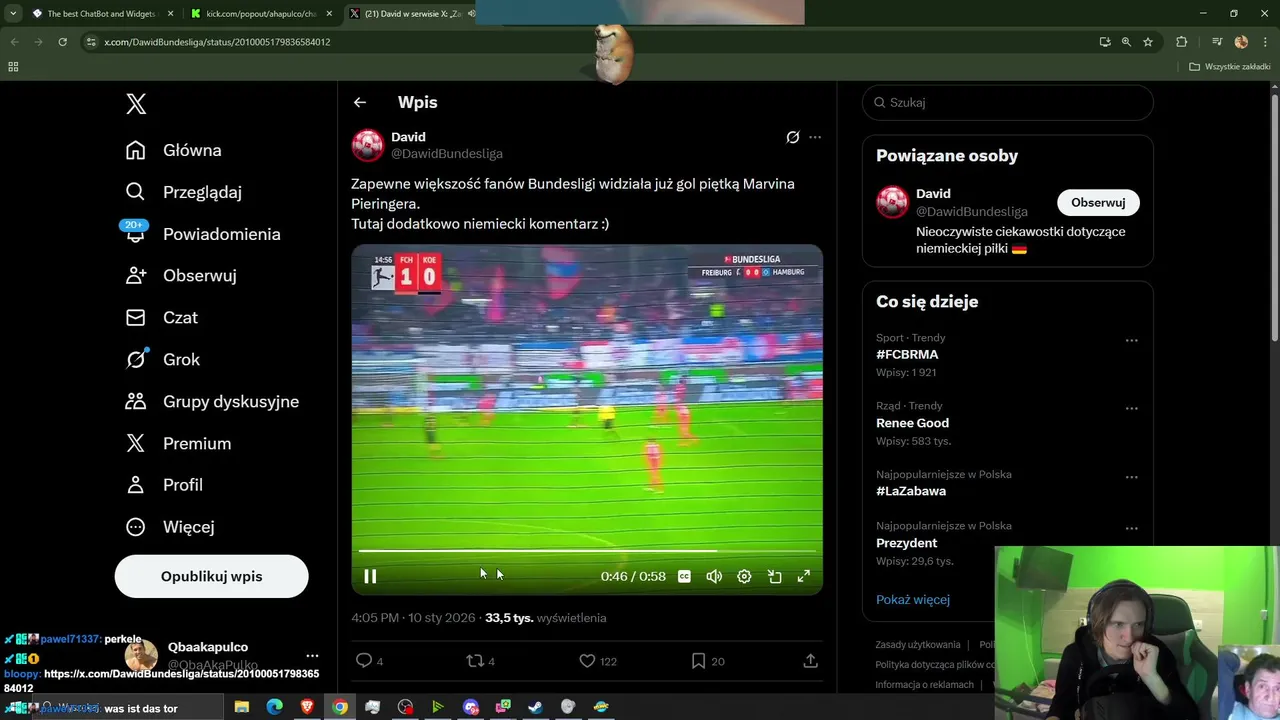Open Grupy dyskusyjne
Image resolution: width=1280 pixels, height=720 pixels.
click(x=212, y=401)
